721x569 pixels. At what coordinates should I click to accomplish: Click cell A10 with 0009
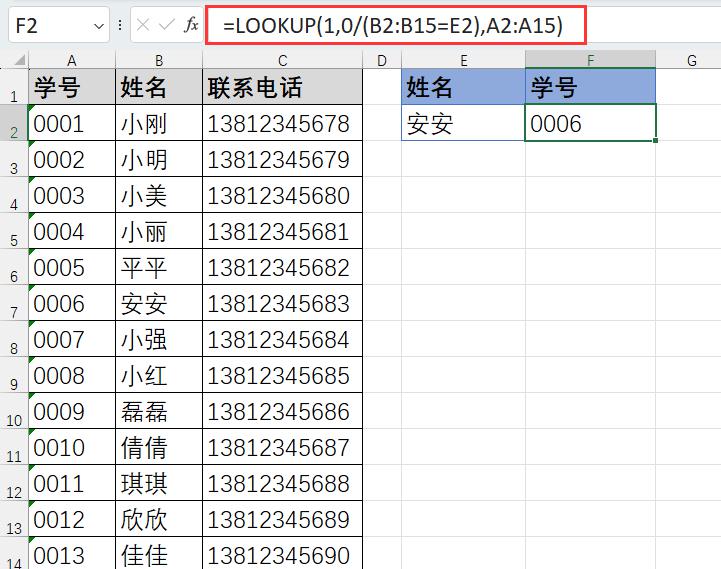pos(72,411)
